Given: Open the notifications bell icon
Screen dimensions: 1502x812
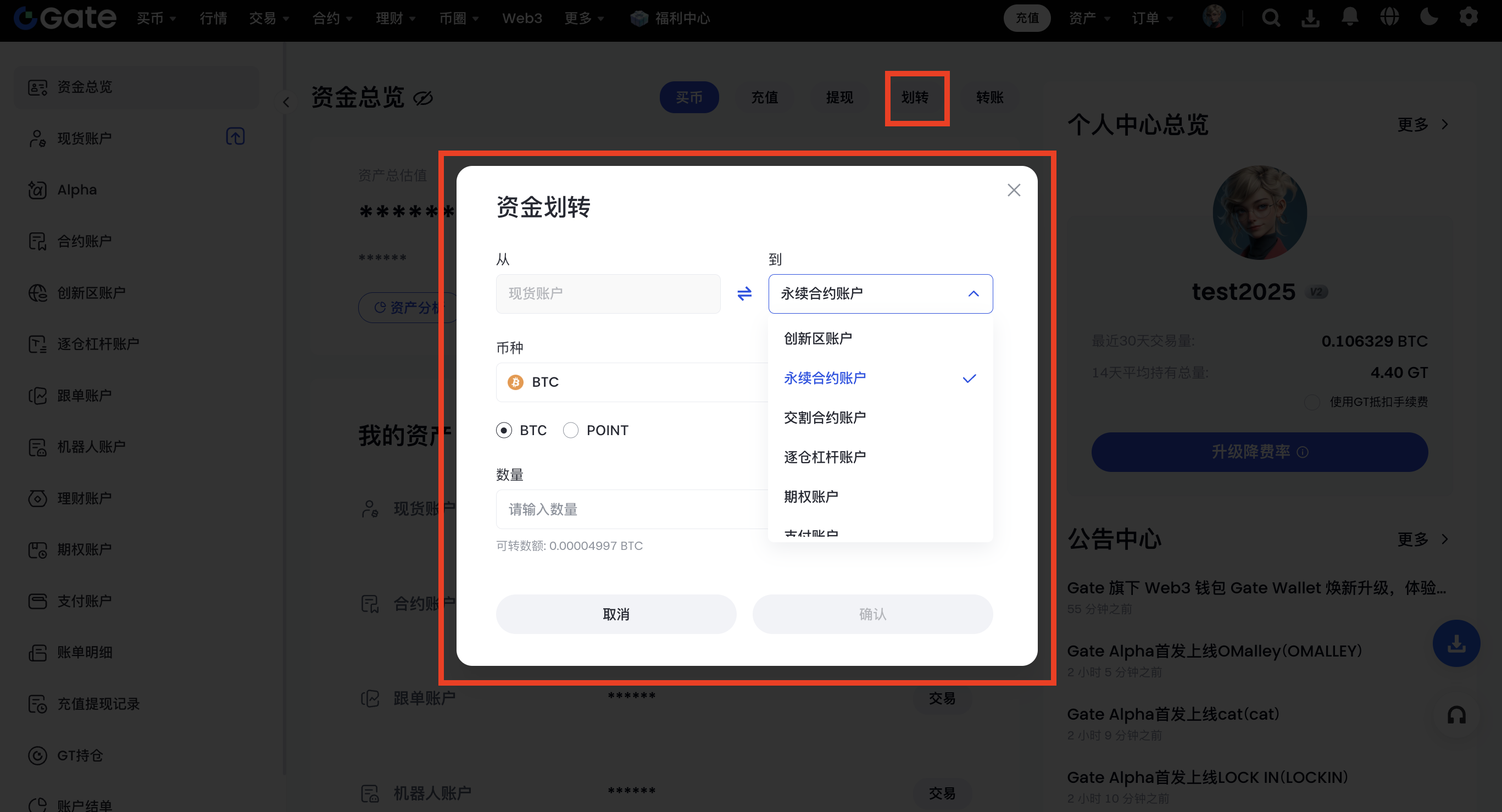Looking at the screenshot, I should (x=1349, y=18).
